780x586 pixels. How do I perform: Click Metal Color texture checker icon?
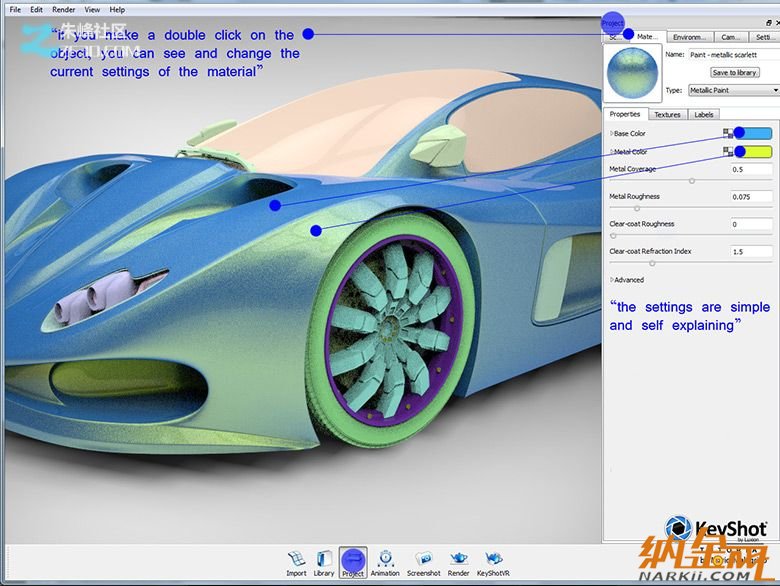pos(728,152)
